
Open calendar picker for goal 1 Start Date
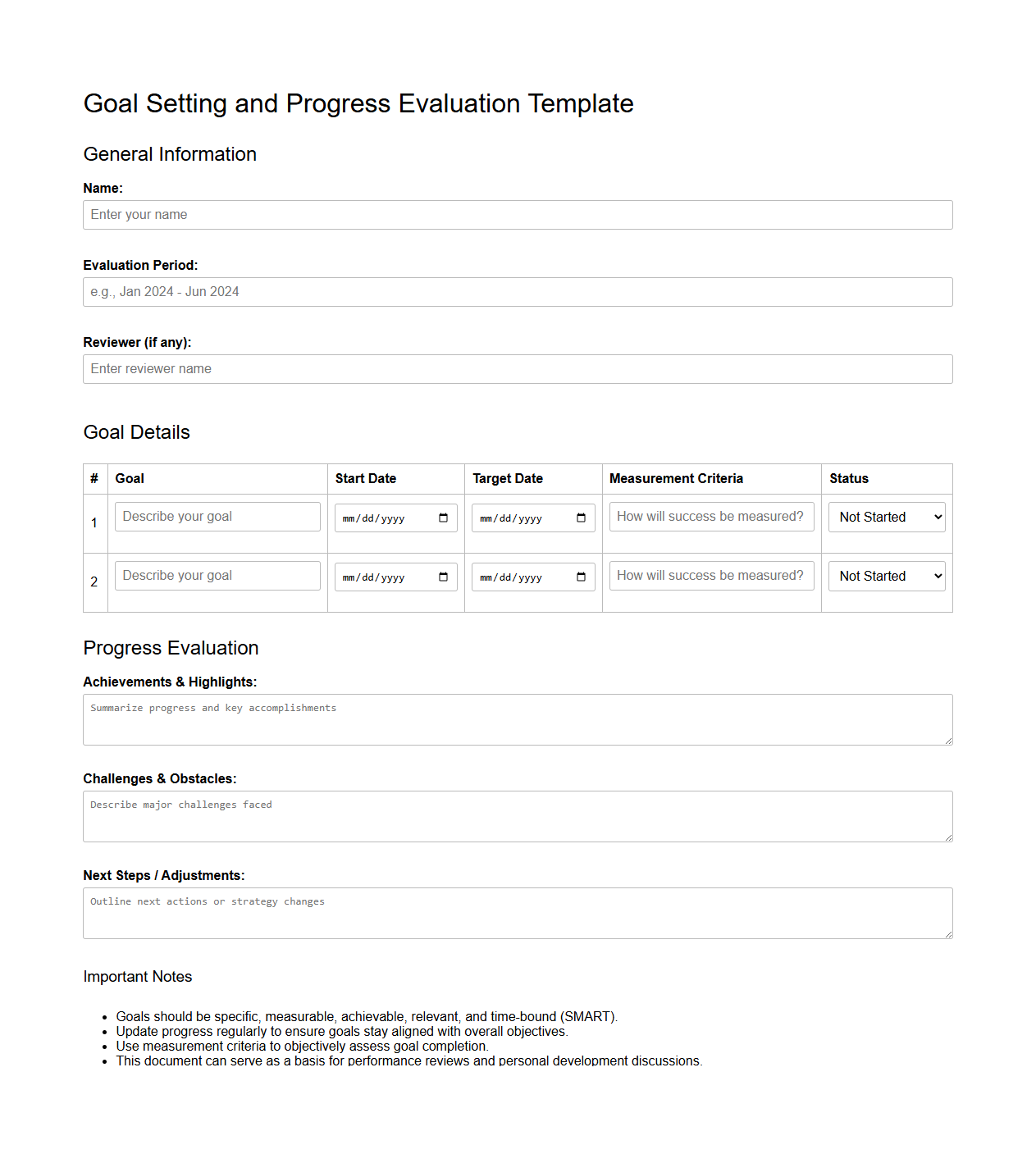click(443, 518)
